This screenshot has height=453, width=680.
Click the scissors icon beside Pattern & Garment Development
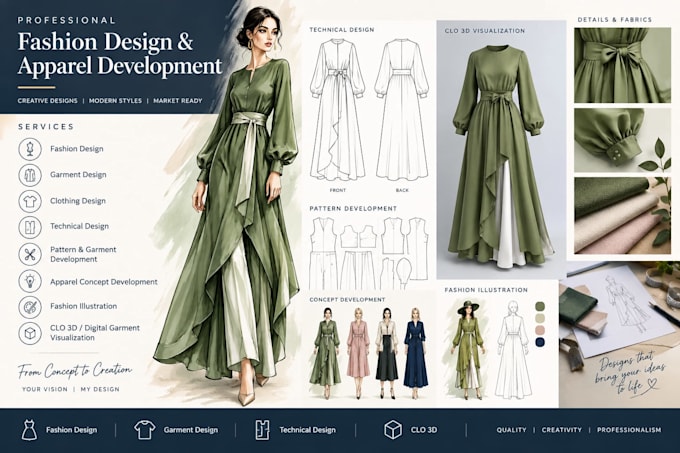coord(30,254)
